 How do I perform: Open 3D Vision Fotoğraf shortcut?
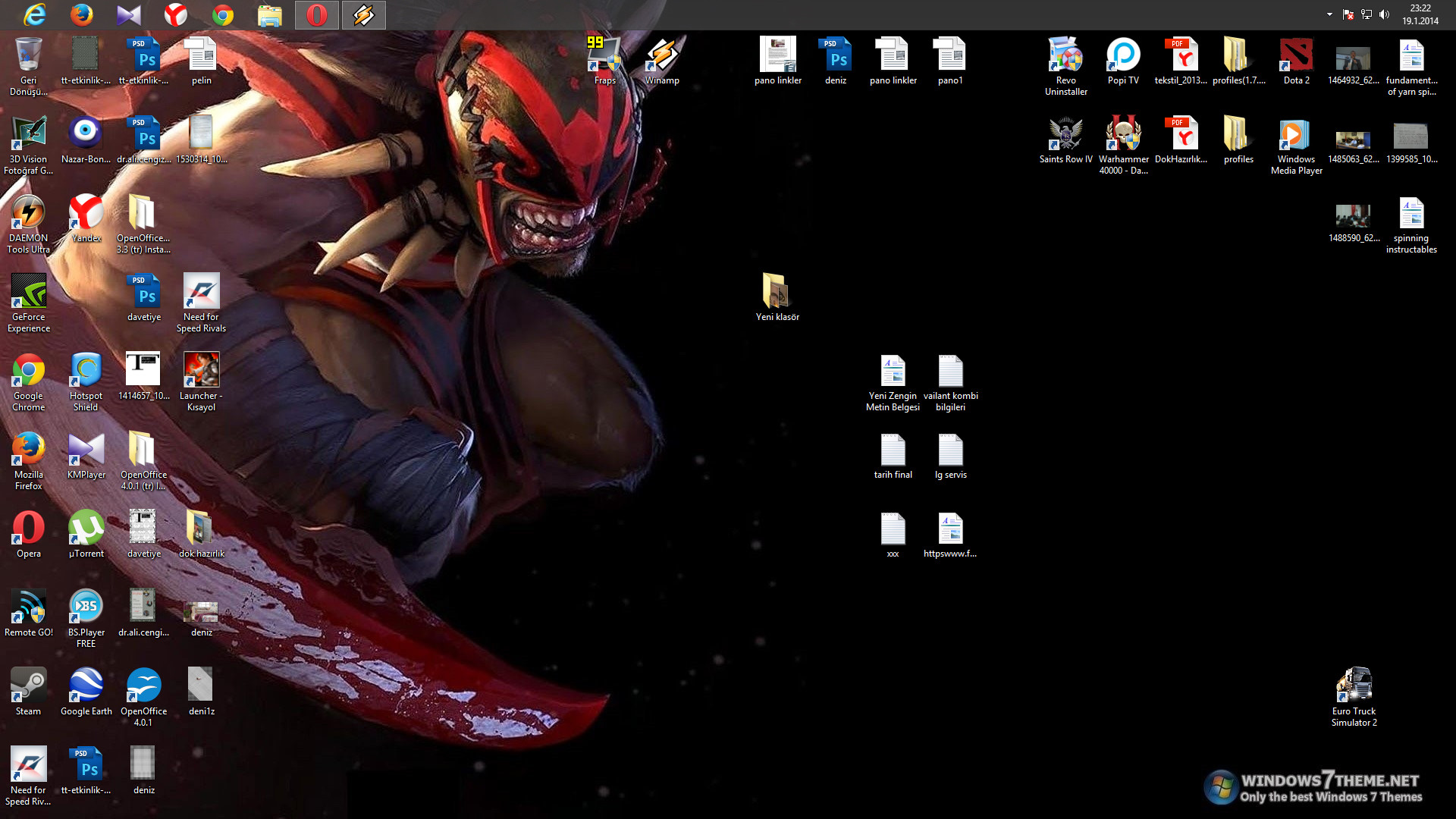click(29, 146)
